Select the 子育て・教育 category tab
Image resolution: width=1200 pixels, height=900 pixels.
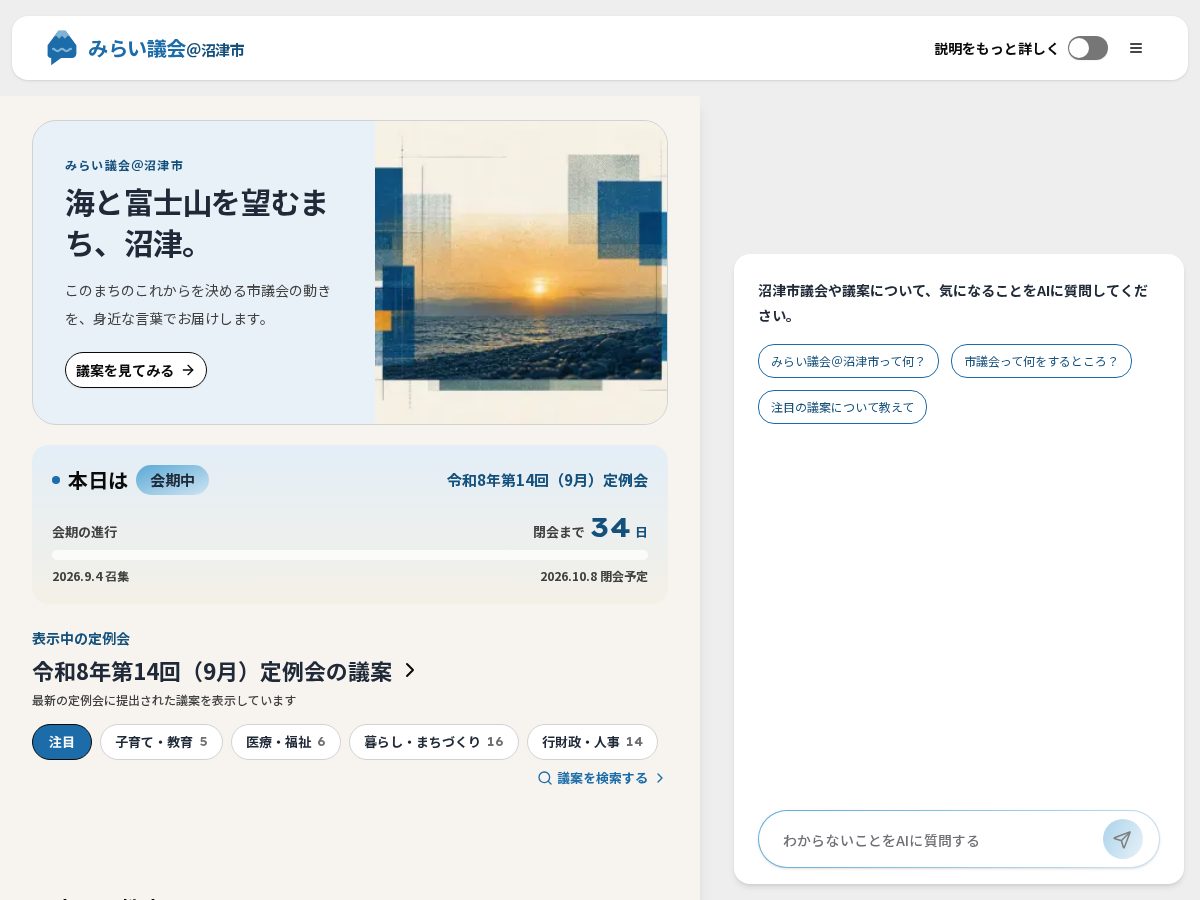[161, 742]
